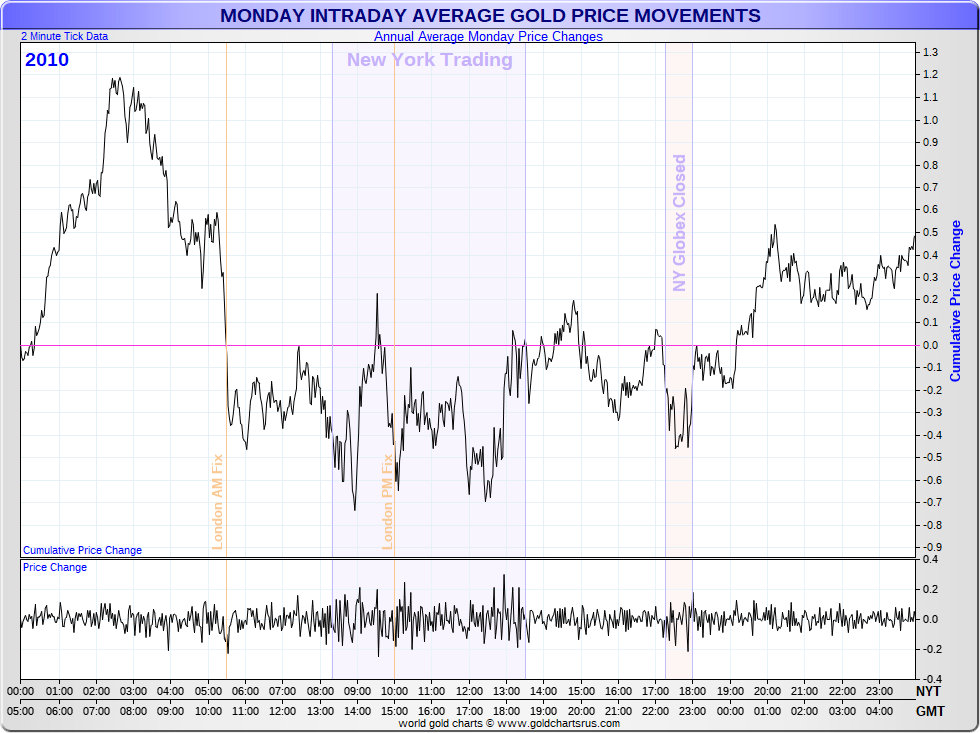Click the 23:00 NYT time label
This screenshot has width=980, height=733.
tap(879, 691)
